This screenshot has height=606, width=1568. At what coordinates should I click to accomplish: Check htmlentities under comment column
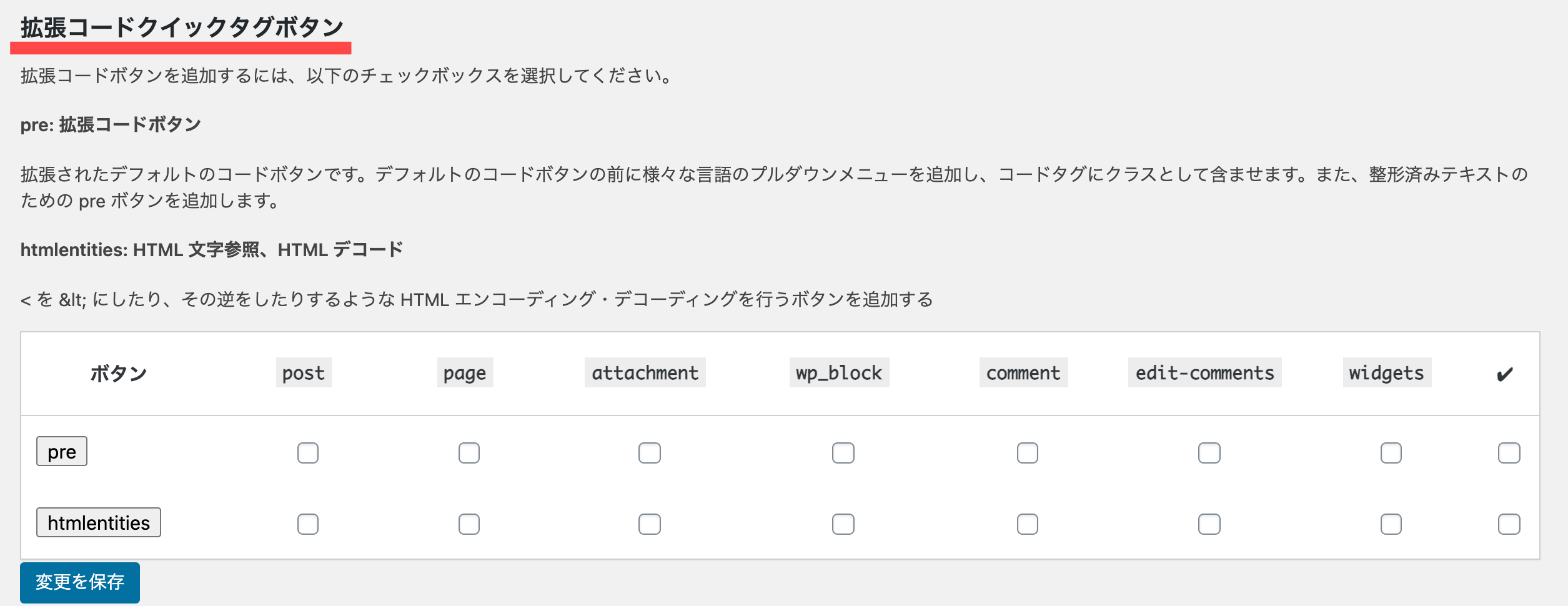1027,524
